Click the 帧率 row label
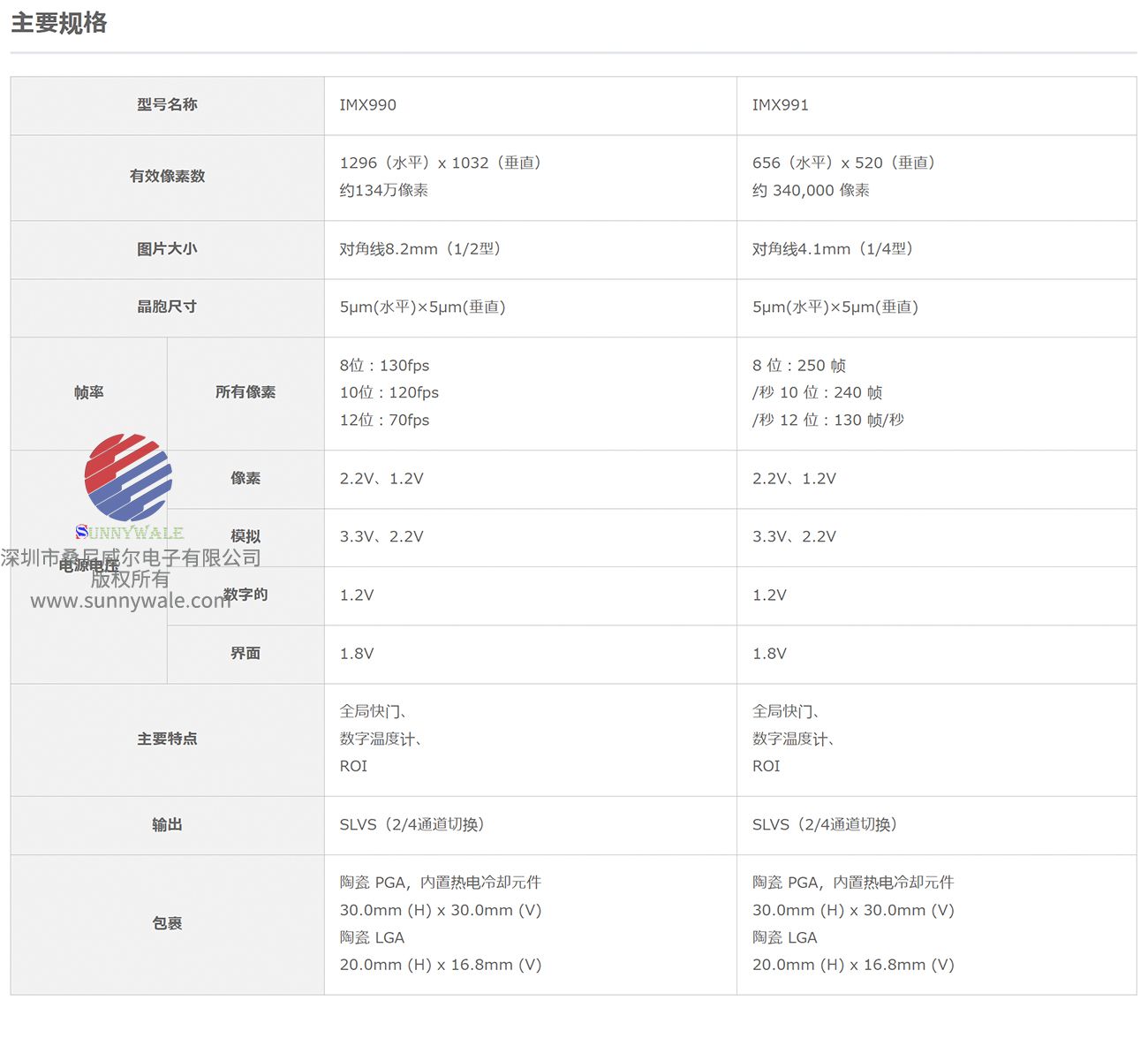Image resolution: width=1148 pixels, height=1046 pixels. pyautogui.click(x=88, y=392)
